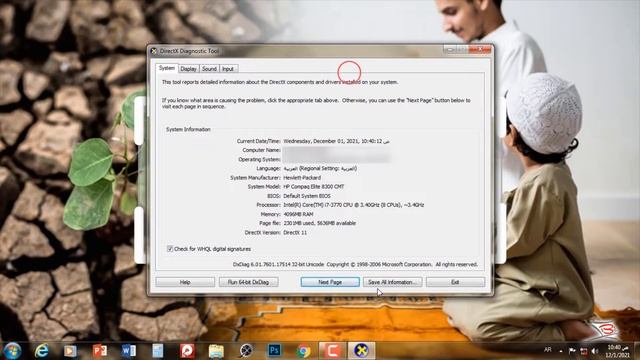Screen dimensions: 640x360
Task: Click the Next Page button
Action: [330, 282]
